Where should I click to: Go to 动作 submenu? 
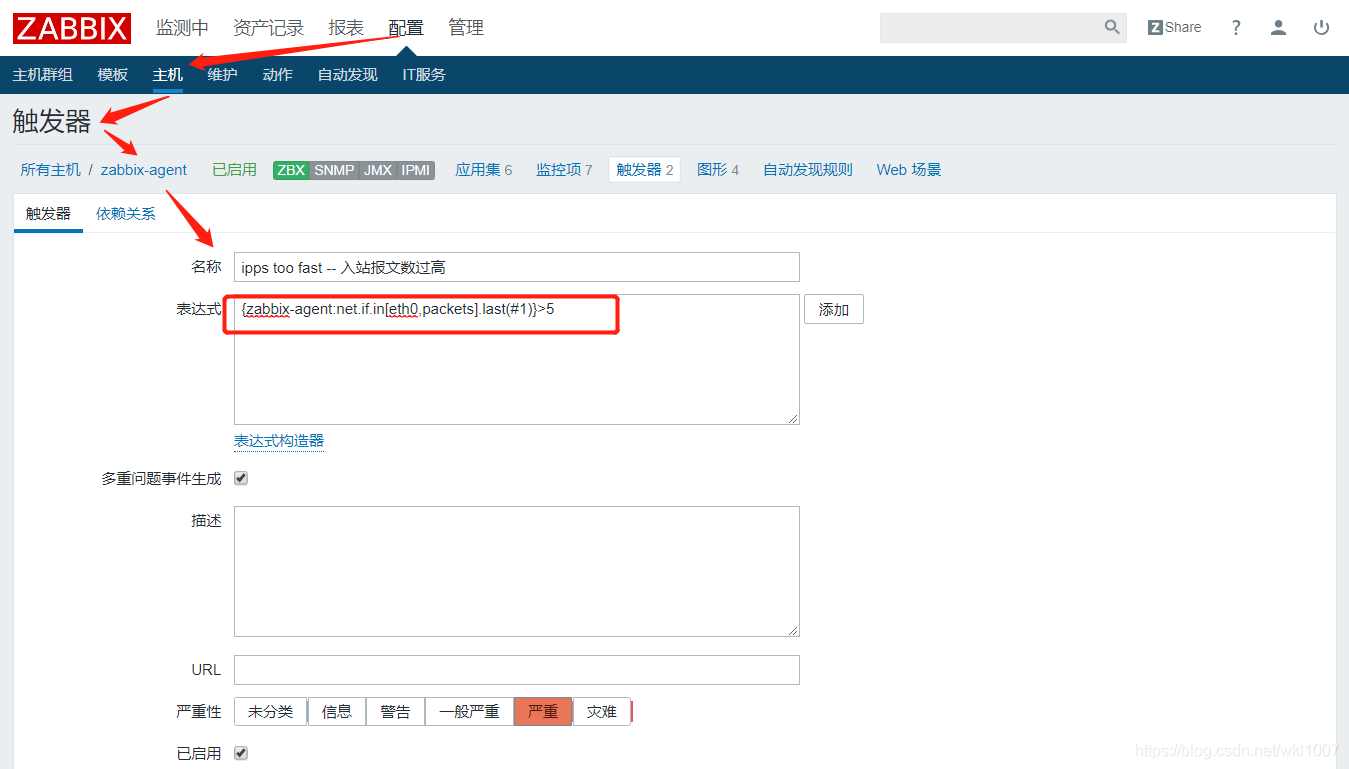tap(277, 75)
